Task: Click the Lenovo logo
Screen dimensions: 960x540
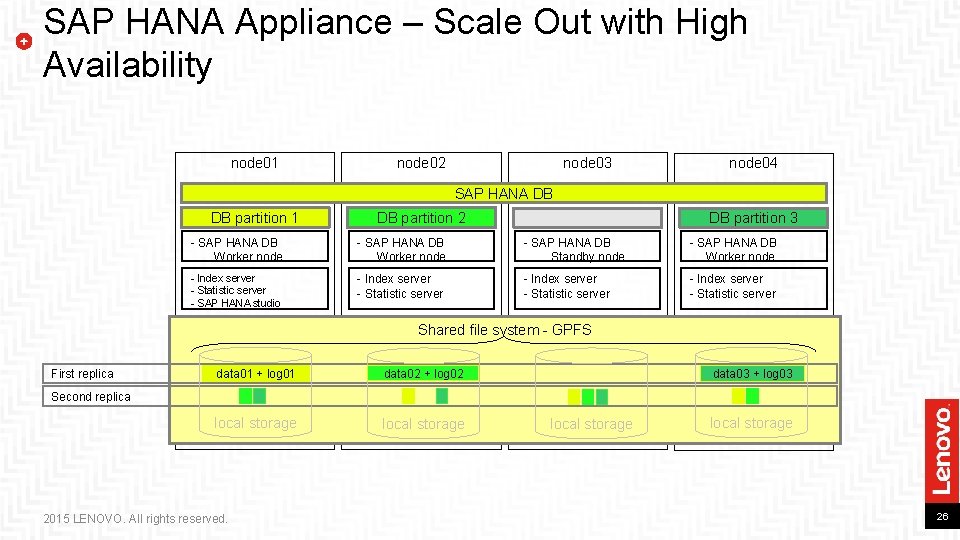Action: [942, 452]
